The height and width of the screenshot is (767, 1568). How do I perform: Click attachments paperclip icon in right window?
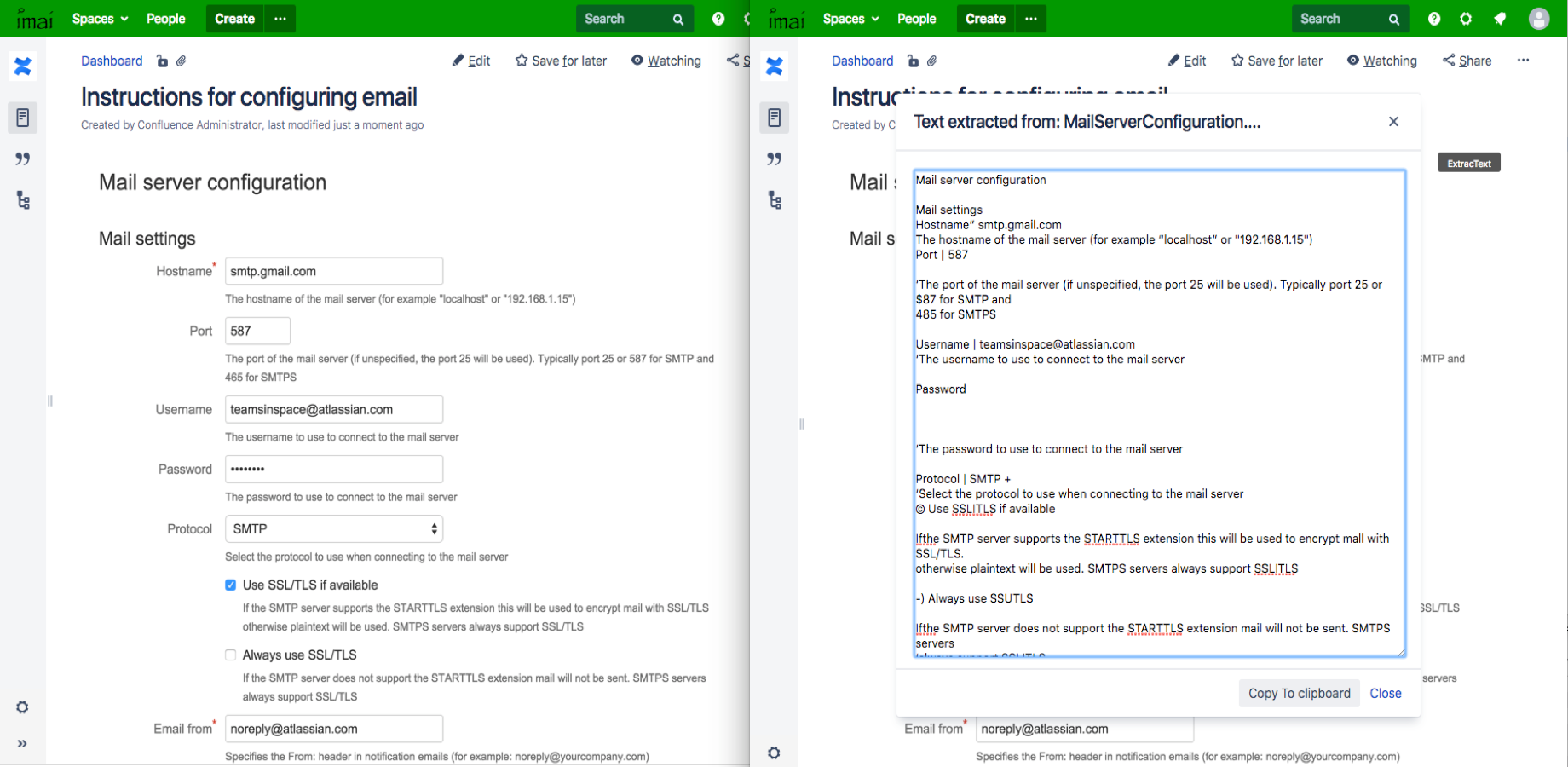(x=932, y=61)
